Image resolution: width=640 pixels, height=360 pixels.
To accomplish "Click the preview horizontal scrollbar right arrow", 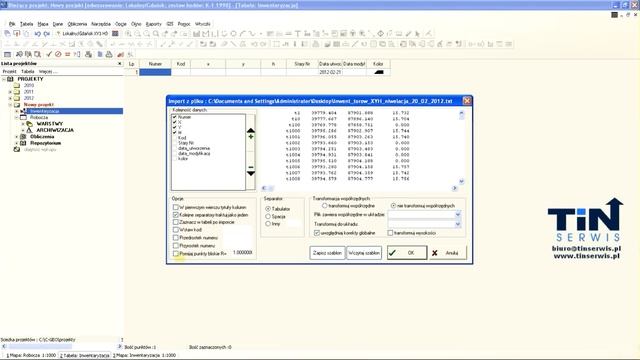I will pos(454,188).
